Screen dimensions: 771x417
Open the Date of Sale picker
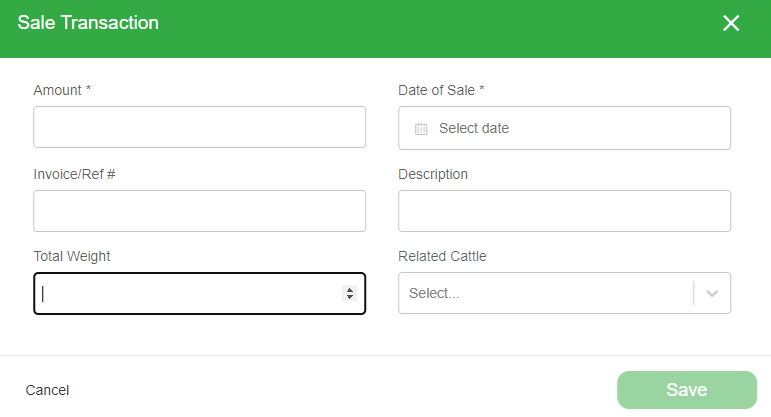pos(564,128)
